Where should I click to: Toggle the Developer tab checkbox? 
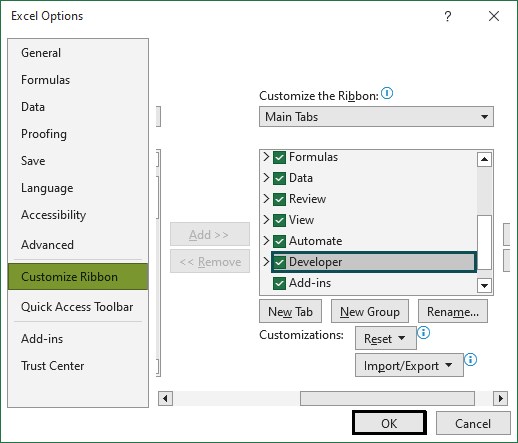279,262
